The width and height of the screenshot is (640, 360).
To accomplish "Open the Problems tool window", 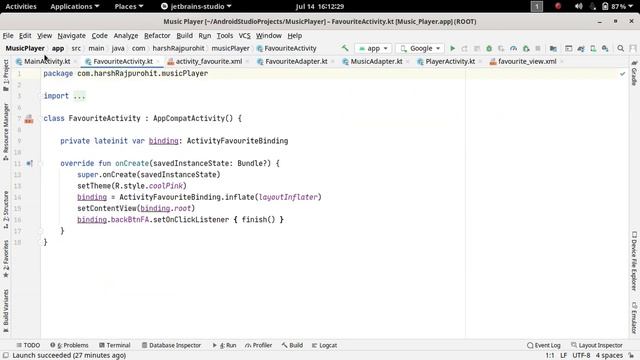I will [x=69, y=345].
